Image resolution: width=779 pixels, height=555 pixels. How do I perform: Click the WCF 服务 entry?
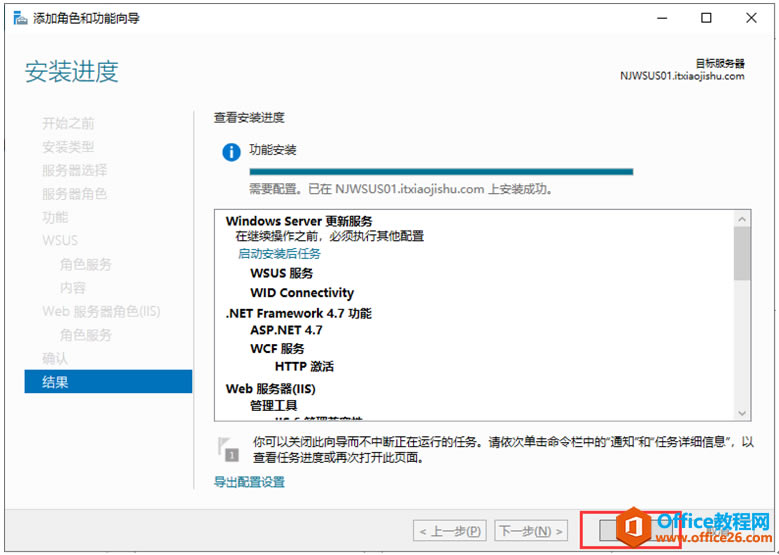coord(277,349)
